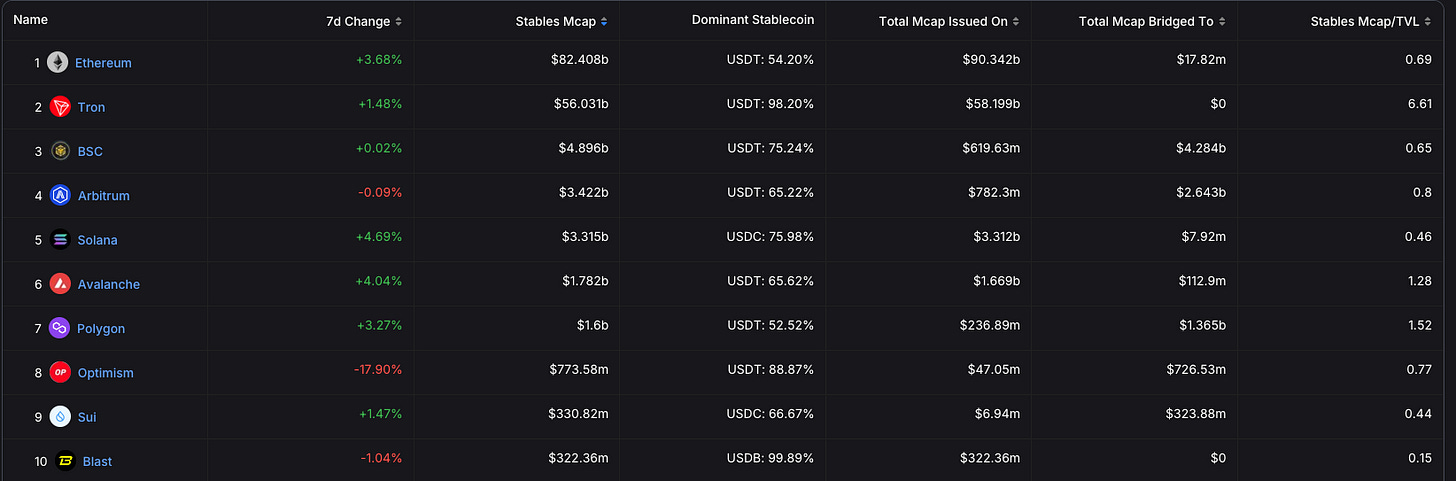Click the red Tron logo icon
The image size is (1456, 481).
pyautogui.click(x=60, y=107)
